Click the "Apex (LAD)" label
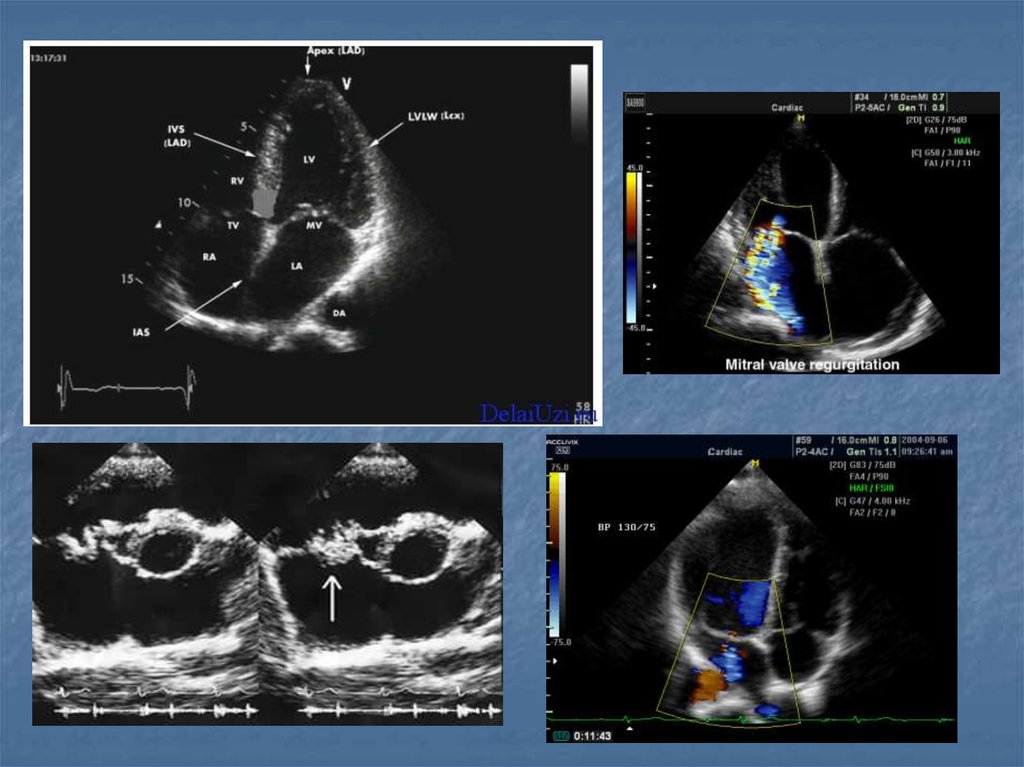The height and width of the screenshot is (767, 1024). click(336, 50)
